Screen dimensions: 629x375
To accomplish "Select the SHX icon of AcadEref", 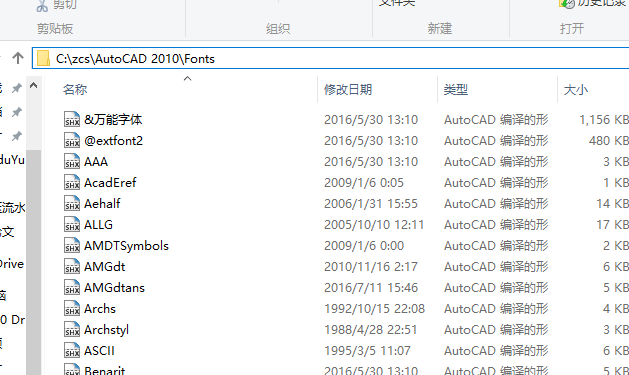I will point(72,182).
